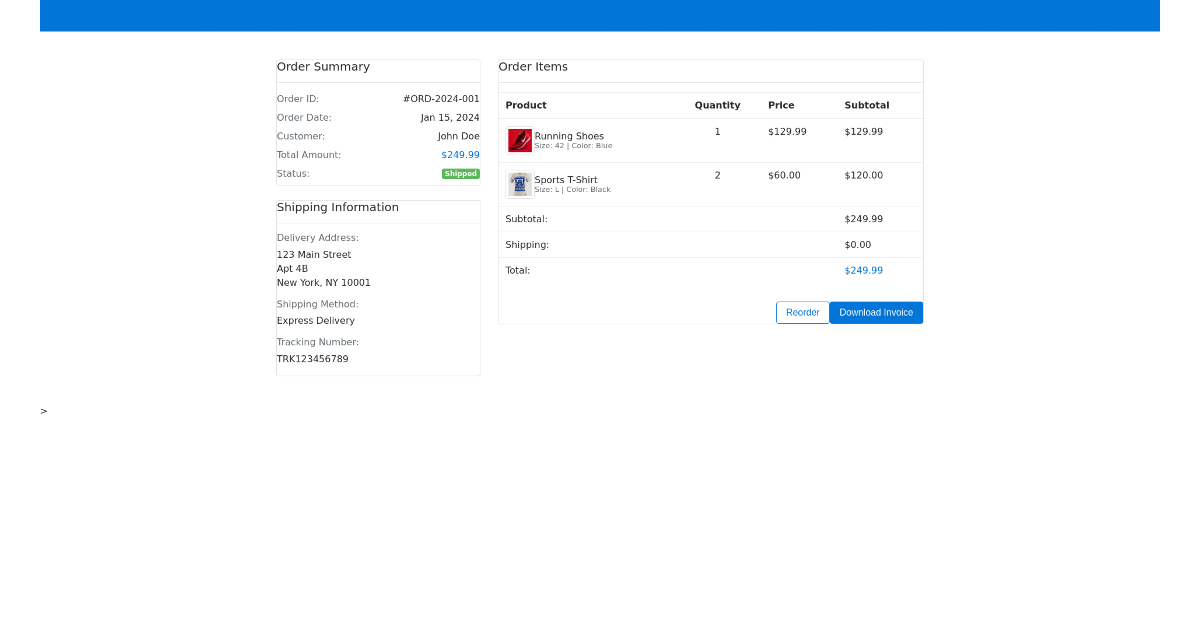Click the Shipping Information panel heading
Image resolution: width=1200 pixels, height=630 pixels.
pos(337,207)
